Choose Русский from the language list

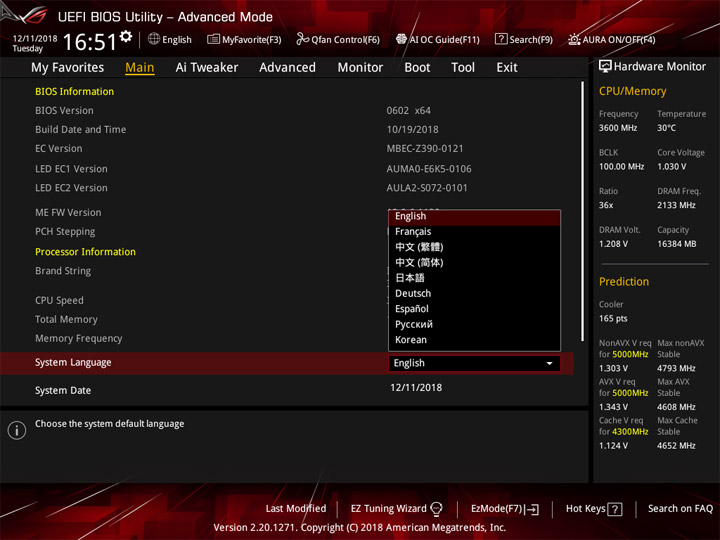474,324
